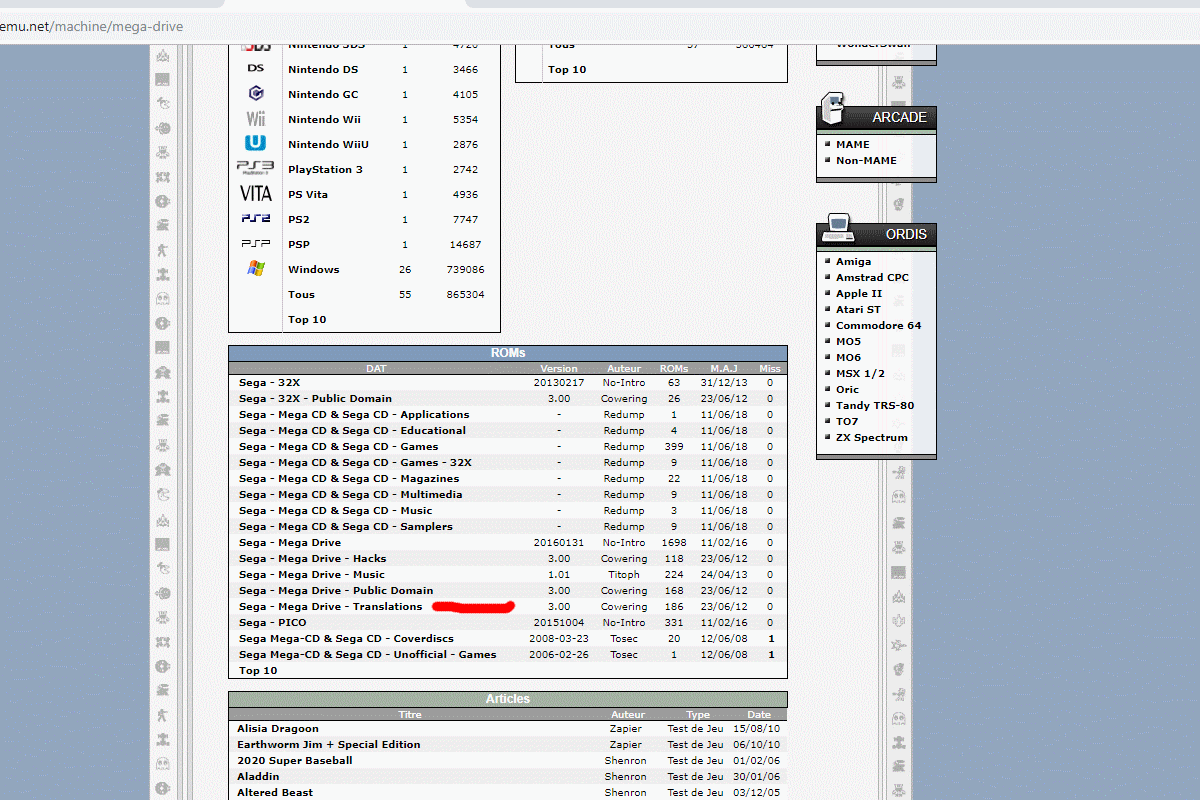Select the M.A.J column header
Viewport: 1200px width, 800px height.
[723, 369]
